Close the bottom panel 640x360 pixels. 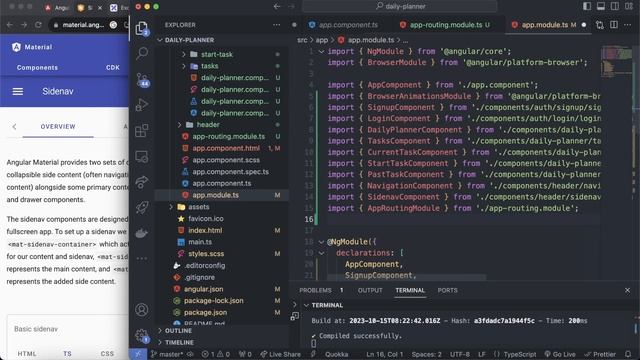627,290
